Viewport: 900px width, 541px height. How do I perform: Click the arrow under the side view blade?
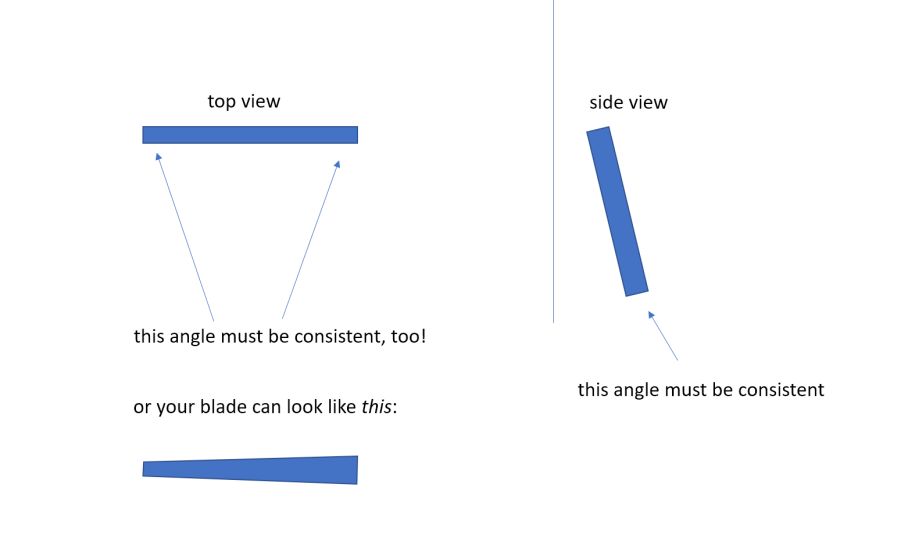tap(662, 336)
